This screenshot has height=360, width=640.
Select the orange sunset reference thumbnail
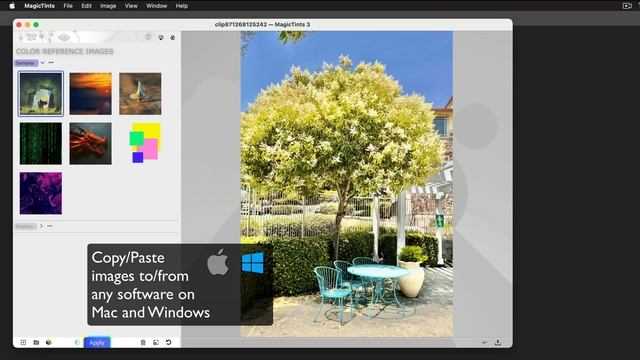pos(91,94)
